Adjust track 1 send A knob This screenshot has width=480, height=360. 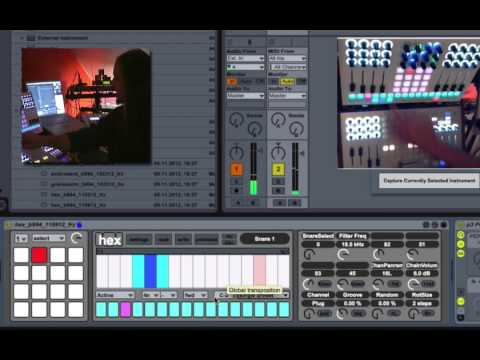coord(236,119)
